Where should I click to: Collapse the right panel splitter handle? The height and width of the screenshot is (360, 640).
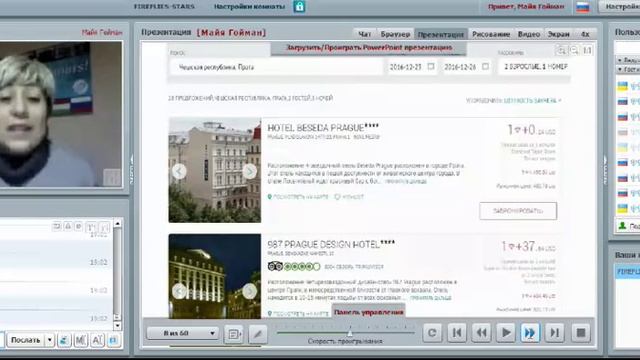point(605,171)
